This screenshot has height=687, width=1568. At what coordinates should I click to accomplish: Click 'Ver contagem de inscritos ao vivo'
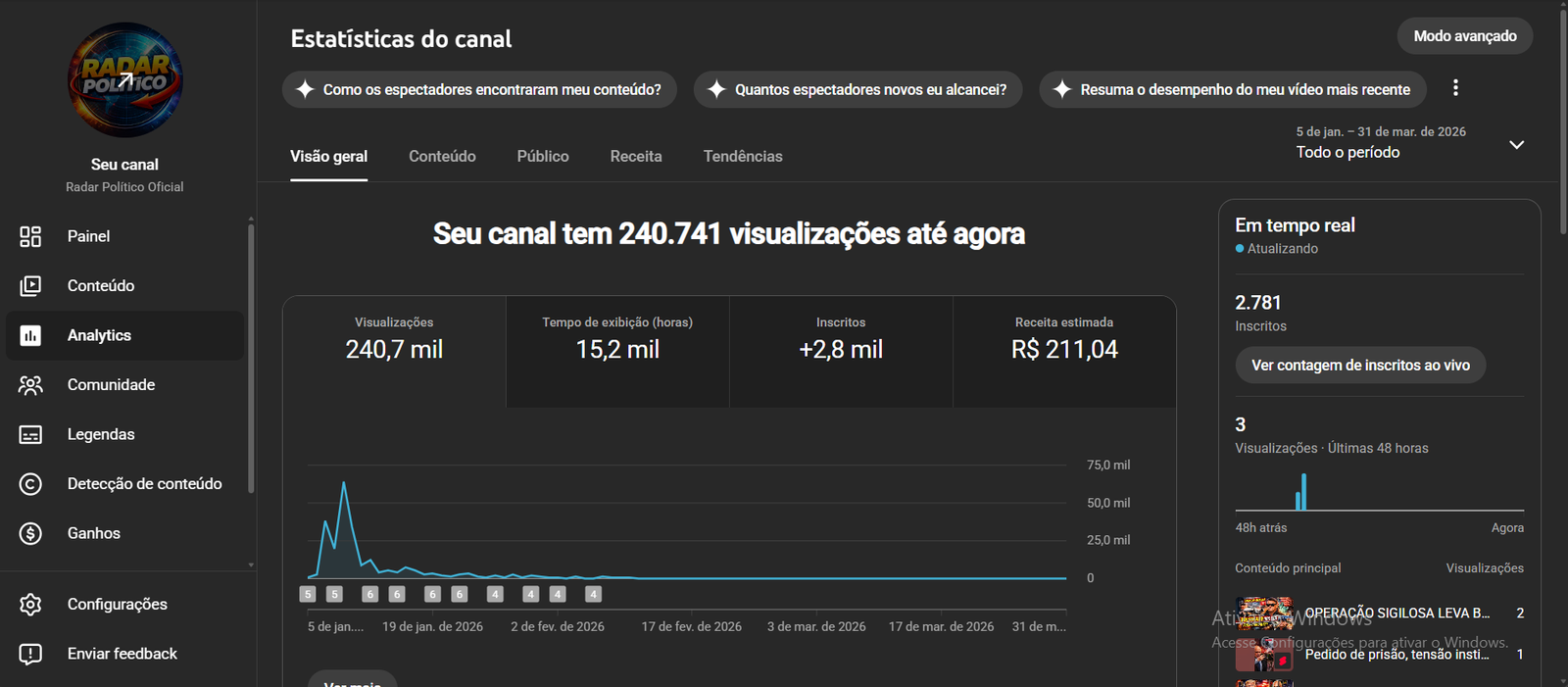tap(1360, 366)
